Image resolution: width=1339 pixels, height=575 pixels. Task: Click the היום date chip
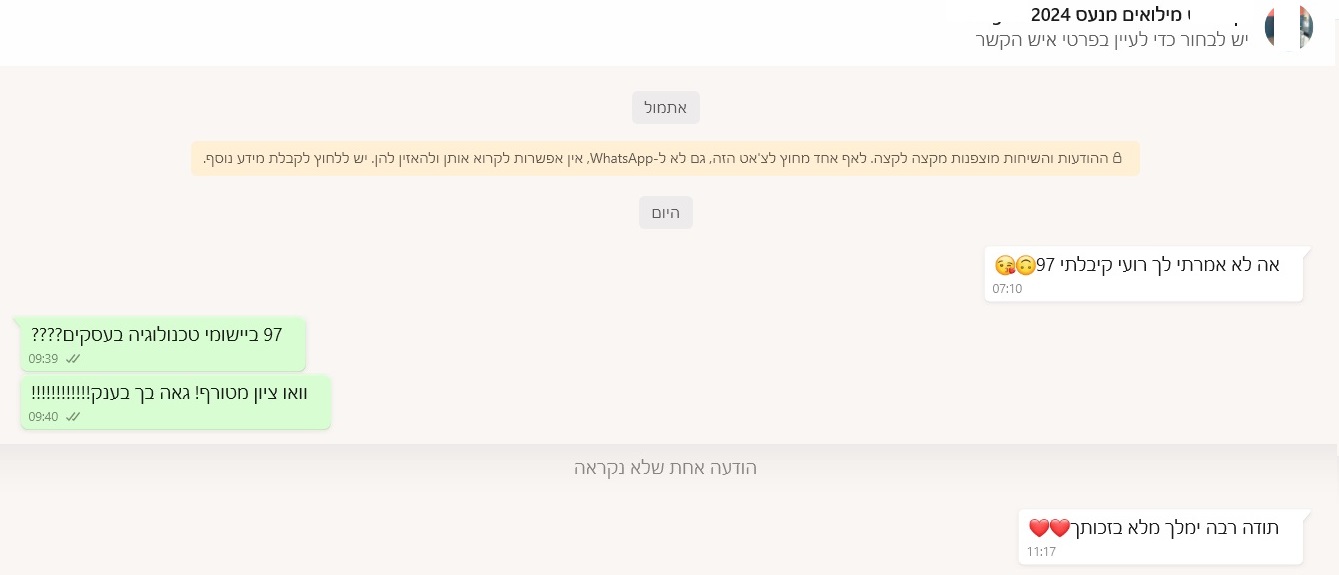click(665, 212)
